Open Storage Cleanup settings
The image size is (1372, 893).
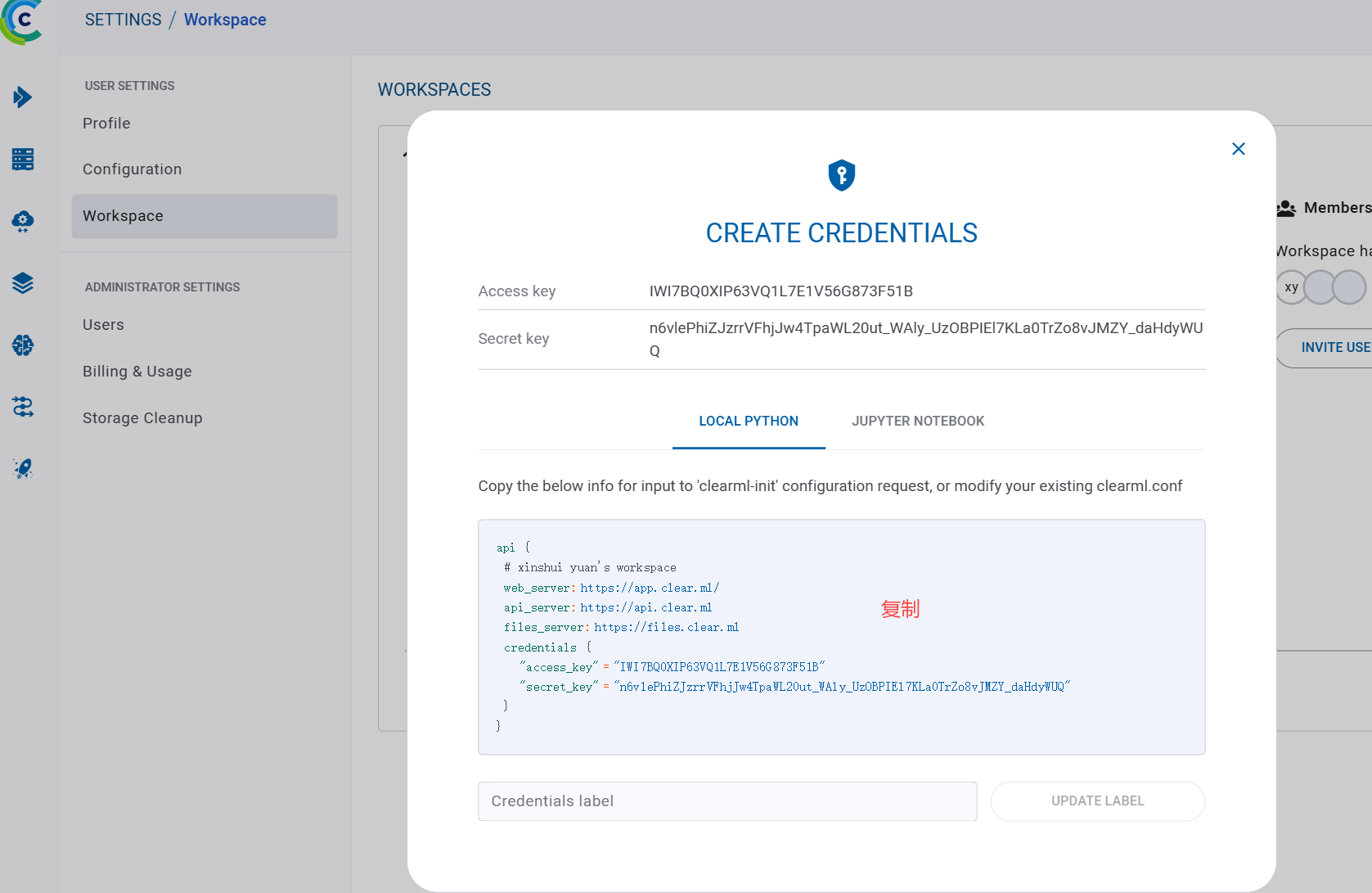[x=142, y=418]
